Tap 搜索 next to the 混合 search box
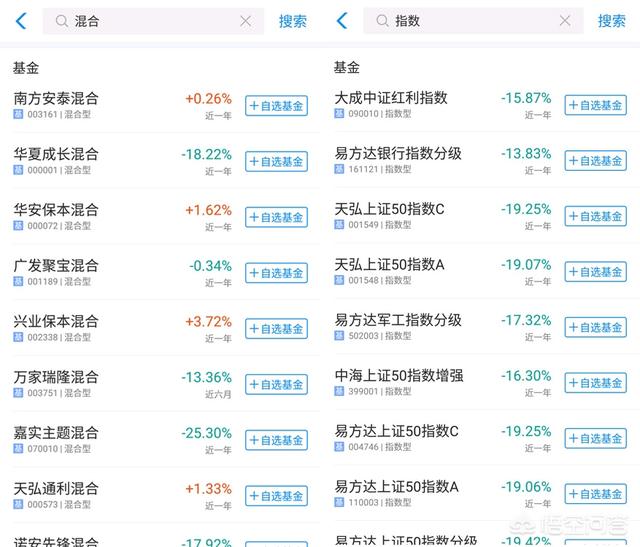The width and height of the screenshot is (640, 547). pyautogui.click(x=293, y=21)
